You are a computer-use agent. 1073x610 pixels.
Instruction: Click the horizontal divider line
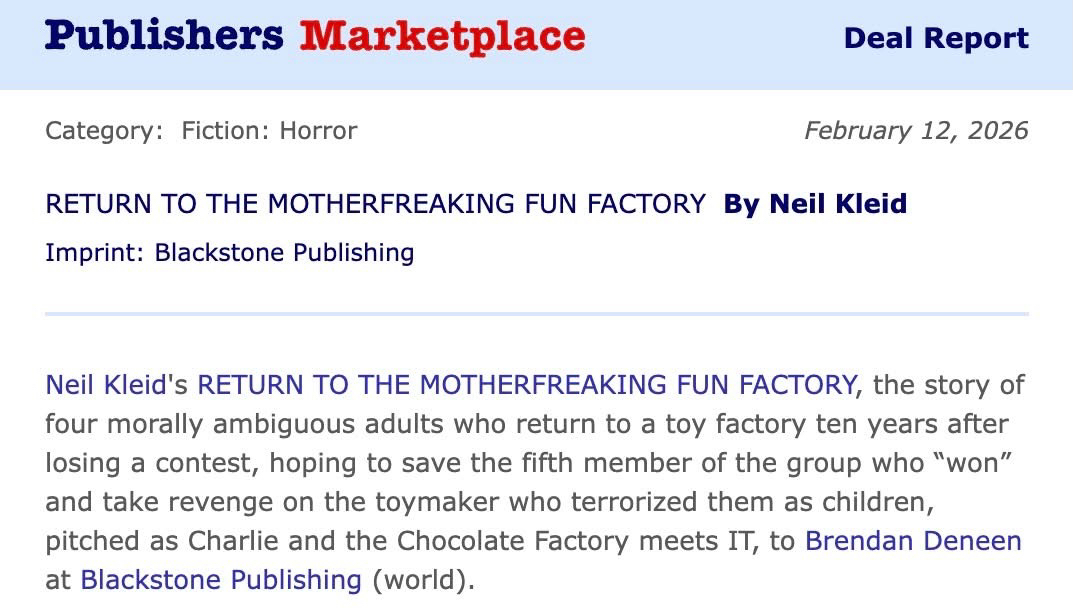pyautogui.click(x=536, y=313)
